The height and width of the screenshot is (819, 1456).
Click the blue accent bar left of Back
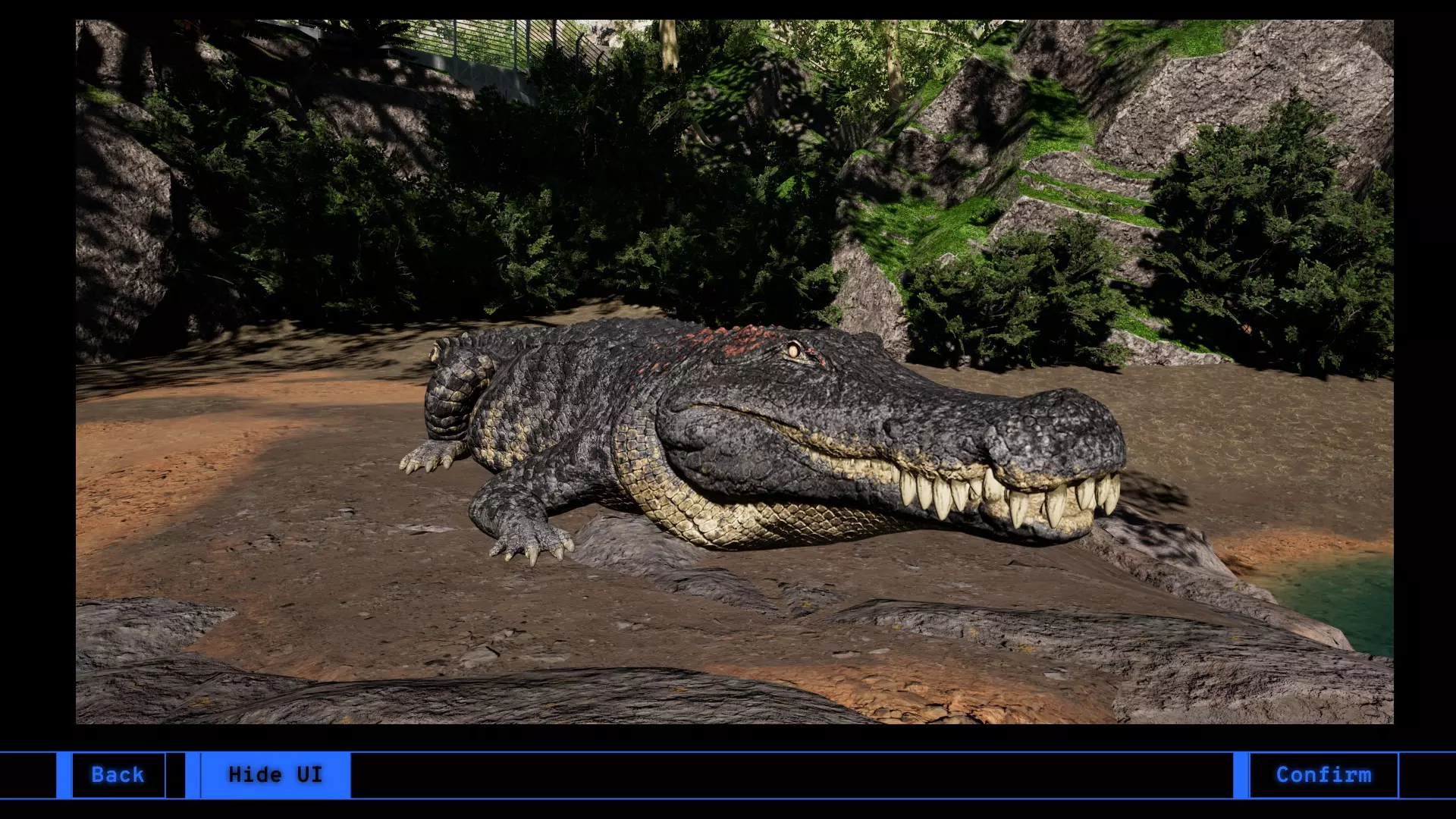(64, 775)
